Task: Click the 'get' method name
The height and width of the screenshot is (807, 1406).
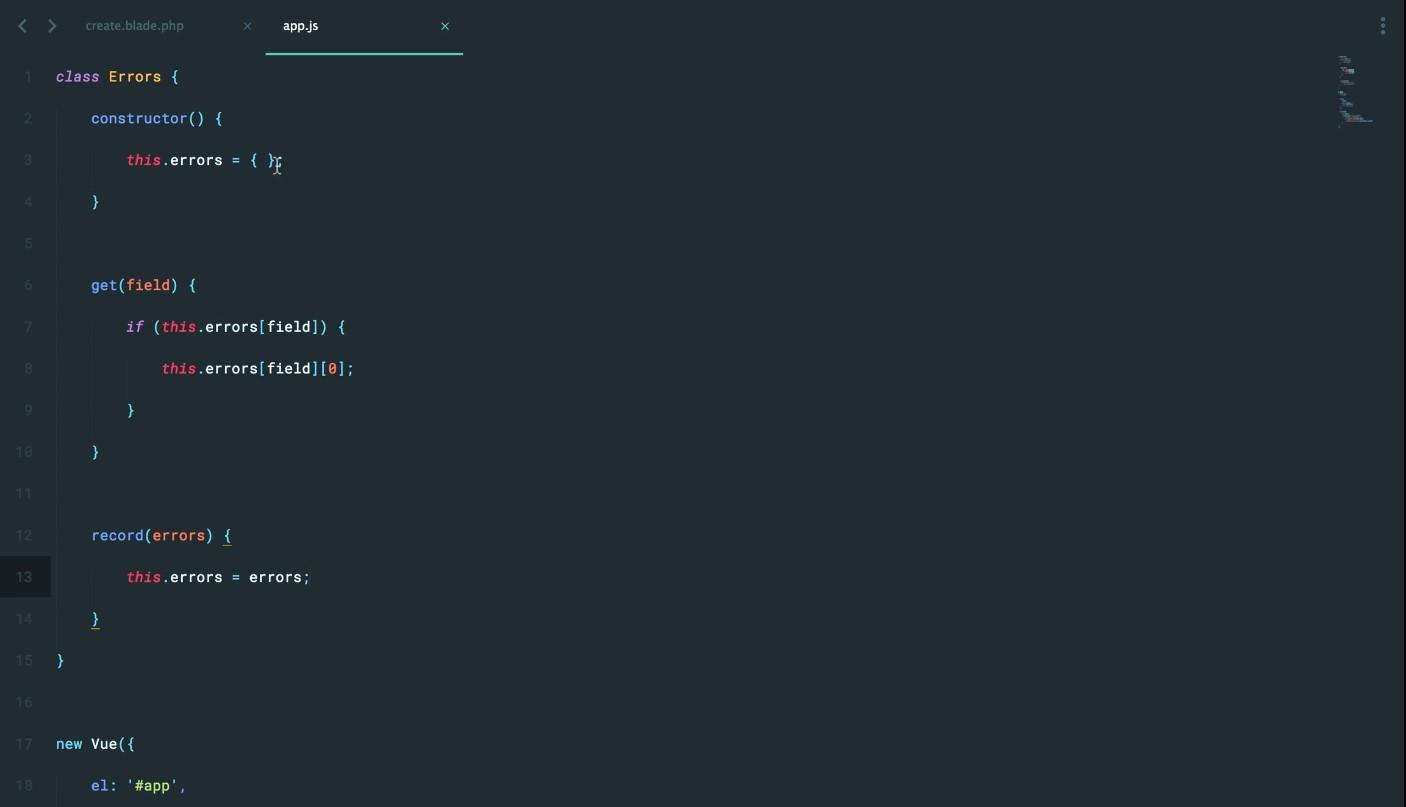Action: (104, 286)
